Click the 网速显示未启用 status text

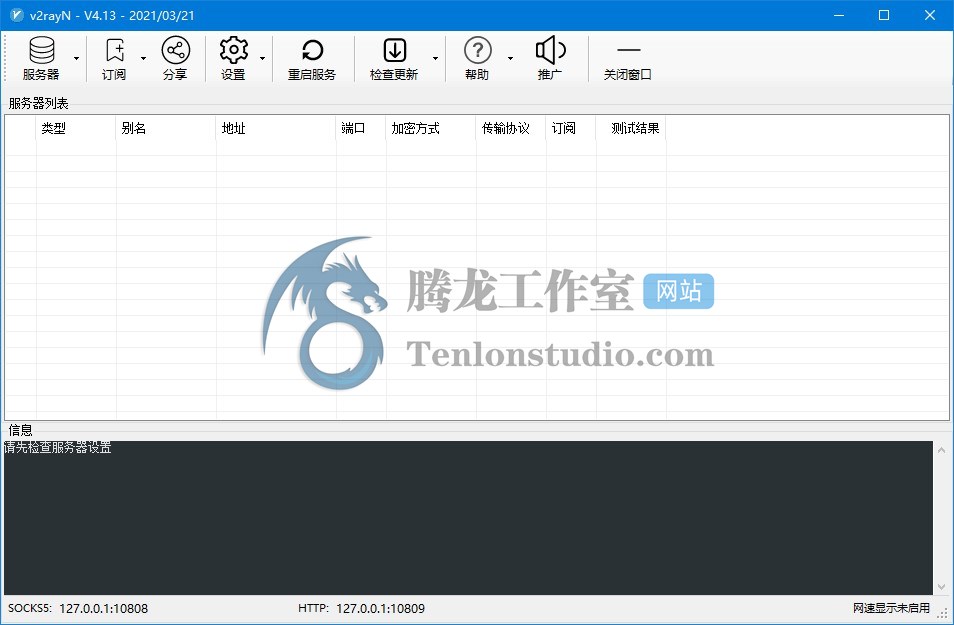pos(891,608)
